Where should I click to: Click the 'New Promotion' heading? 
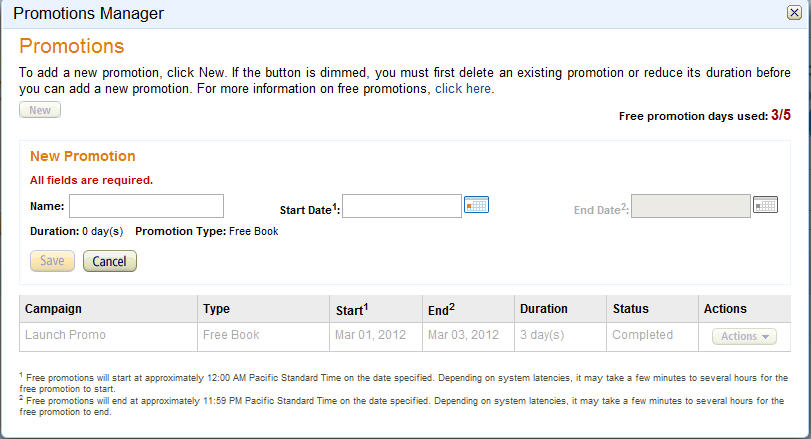pos(83,156)
